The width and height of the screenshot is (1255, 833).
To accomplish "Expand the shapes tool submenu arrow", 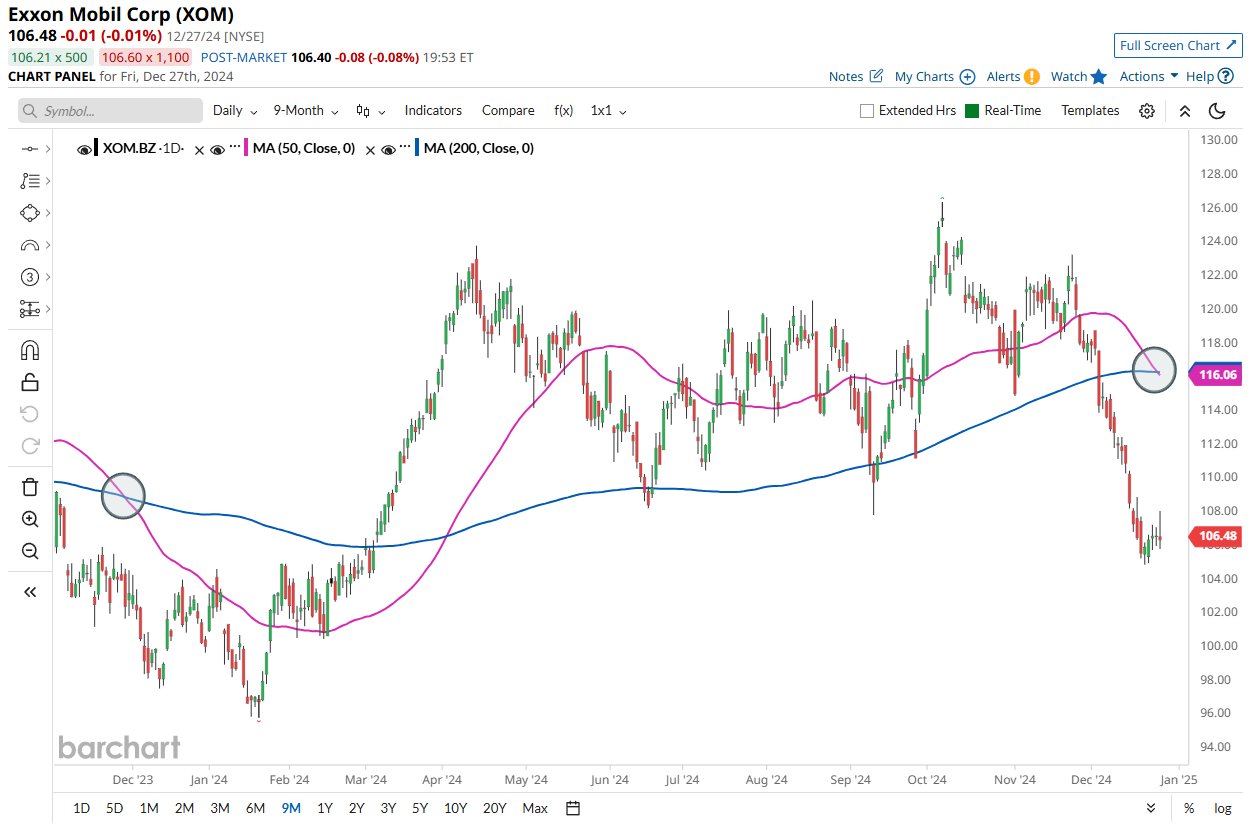I will point(48,212).
